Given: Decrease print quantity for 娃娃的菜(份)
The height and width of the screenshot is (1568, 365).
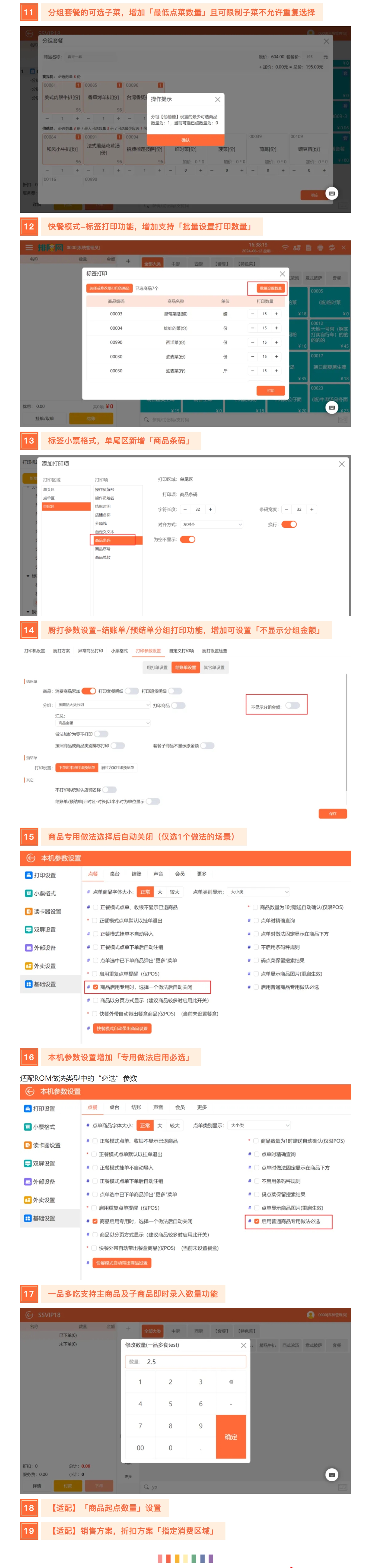Looking at the screenshot, I should 252,328.
